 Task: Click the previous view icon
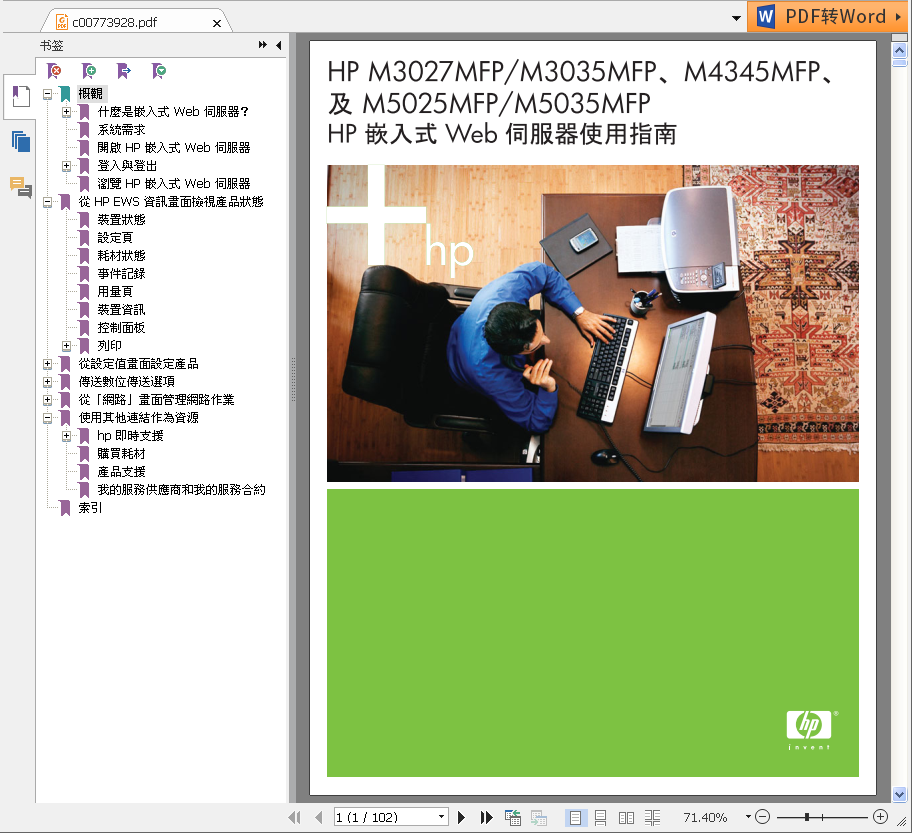point(512,817)
